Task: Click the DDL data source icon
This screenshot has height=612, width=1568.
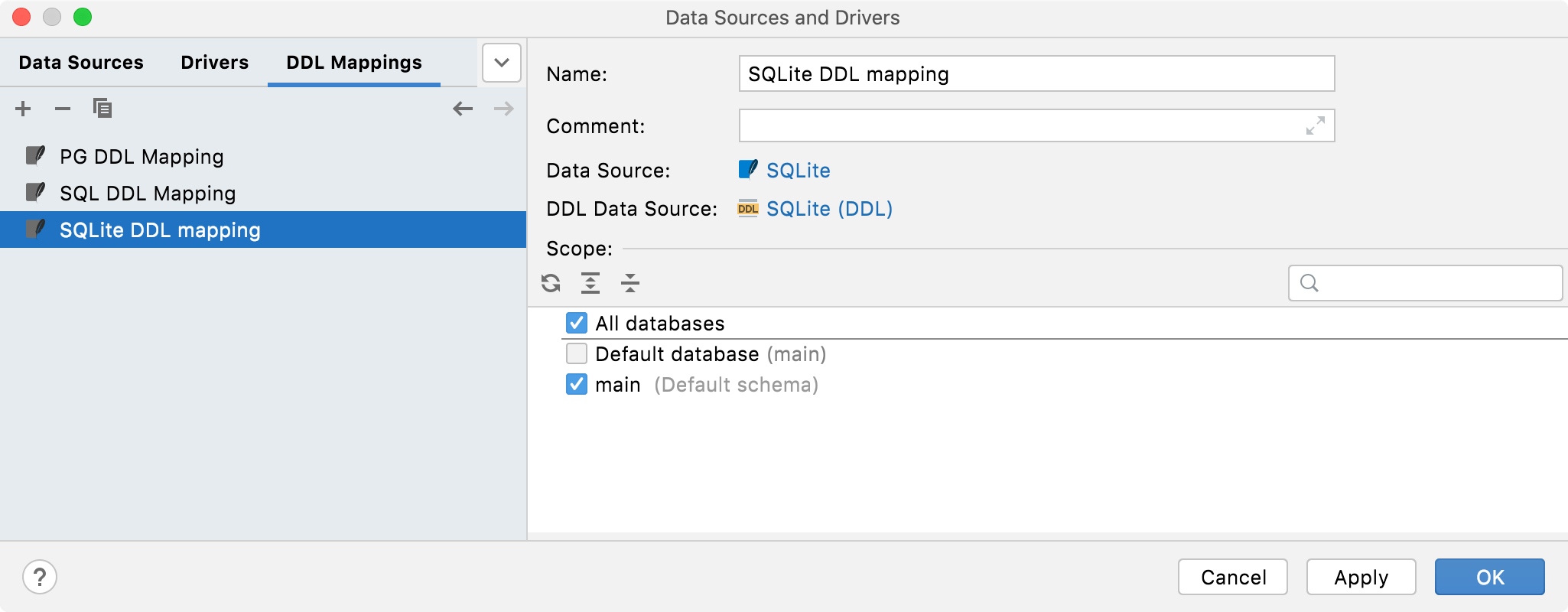Action: tap(748, 208)
